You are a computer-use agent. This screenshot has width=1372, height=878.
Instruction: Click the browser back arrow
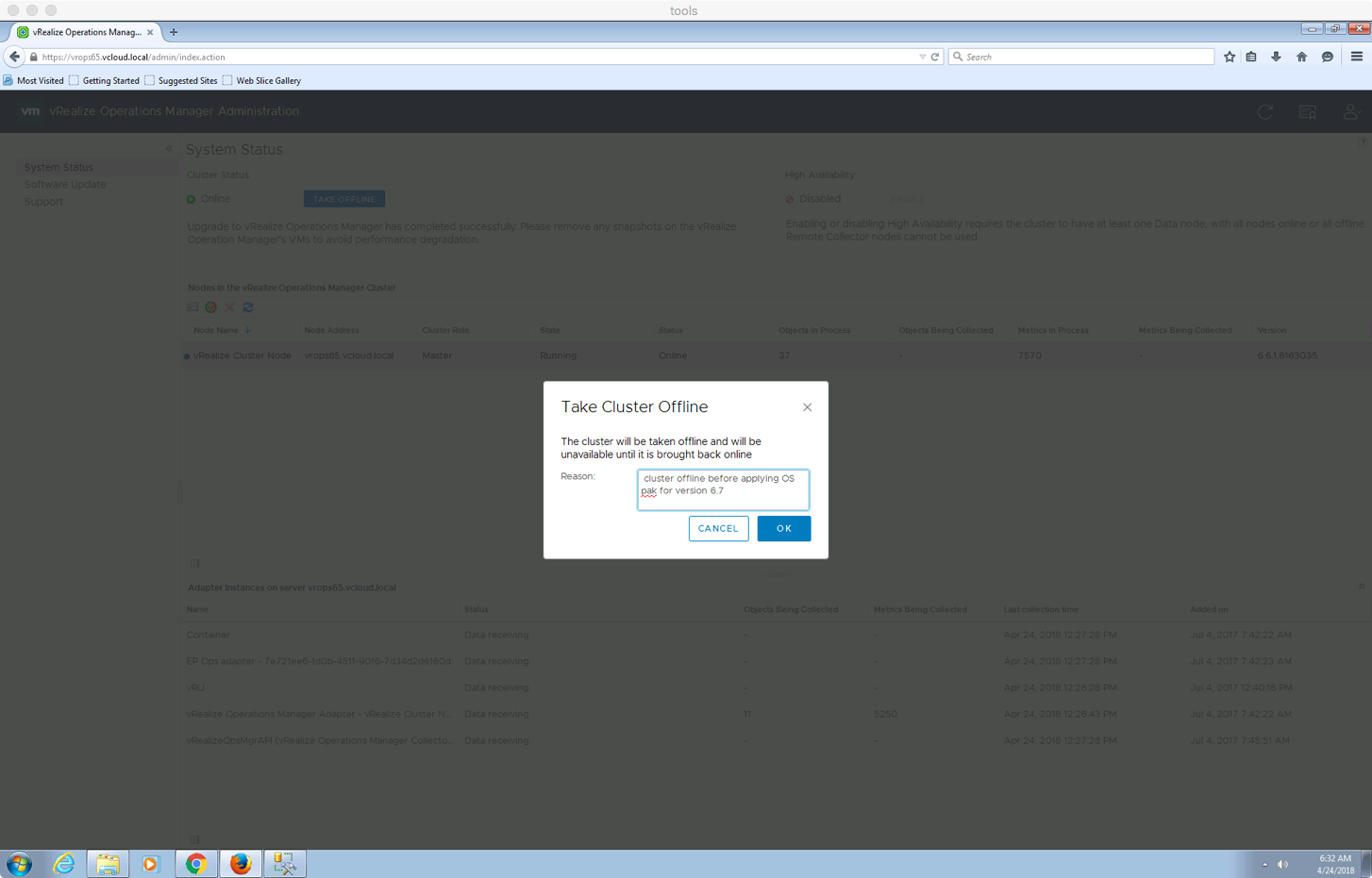pos(14,57)
